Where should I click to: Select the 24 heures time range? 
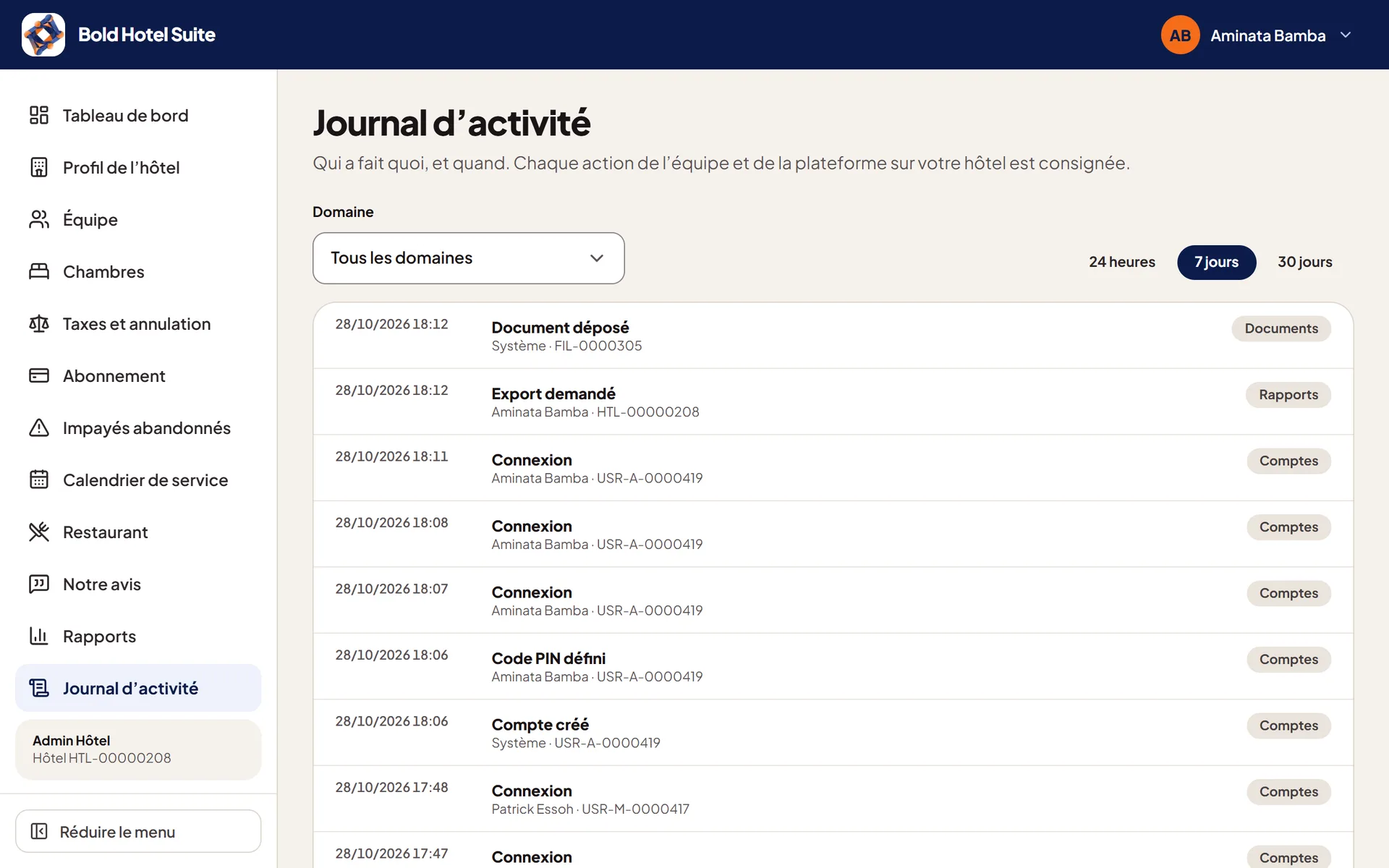(x=1122, y=262)
